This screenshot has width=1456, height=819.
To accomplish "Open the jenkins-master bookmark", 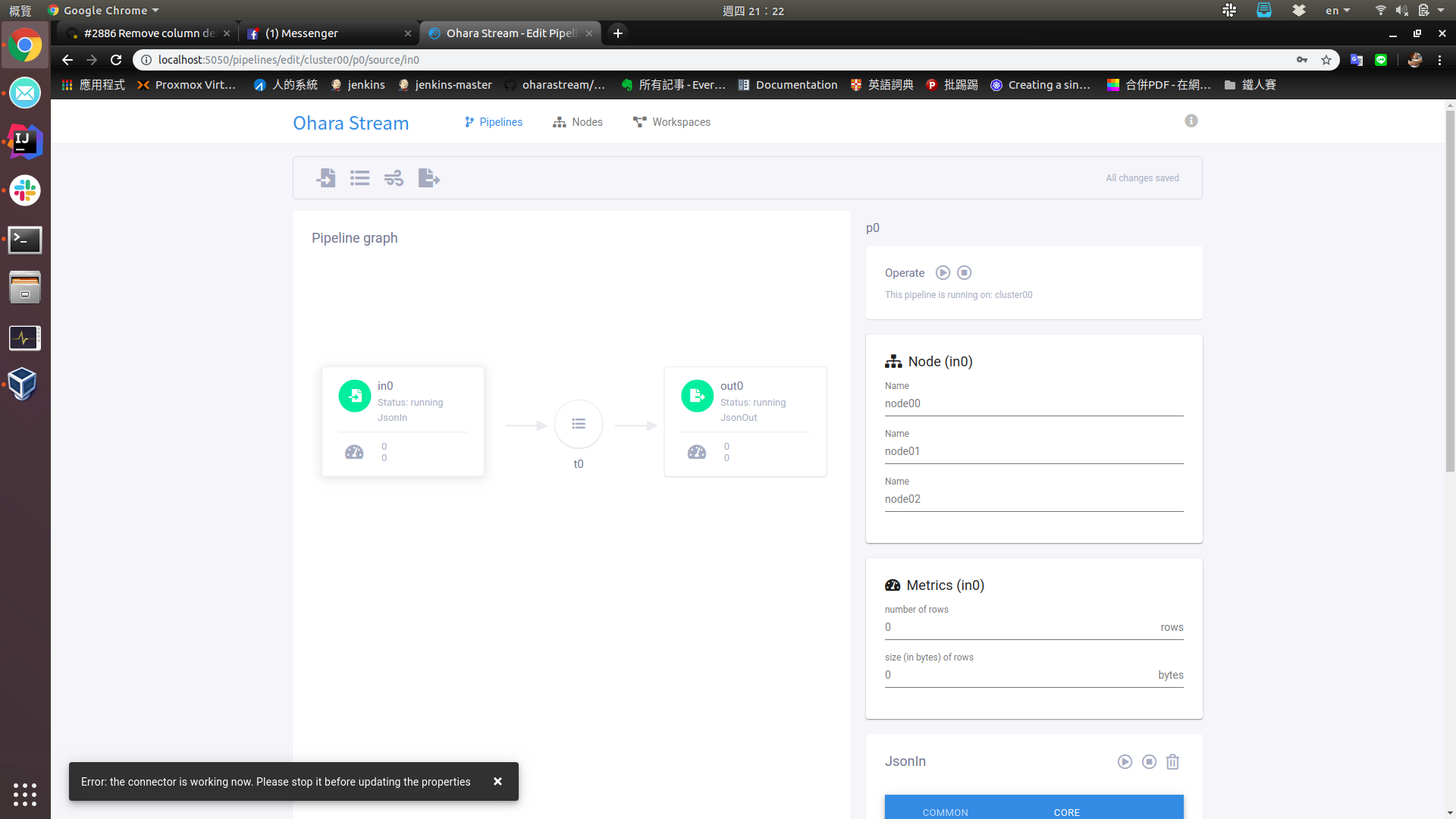I will (445, 85).
